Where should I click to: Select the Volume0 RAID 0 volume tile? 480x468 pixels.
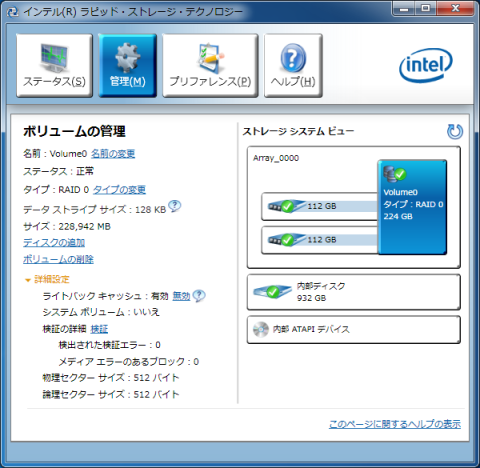tap(412, 207)
